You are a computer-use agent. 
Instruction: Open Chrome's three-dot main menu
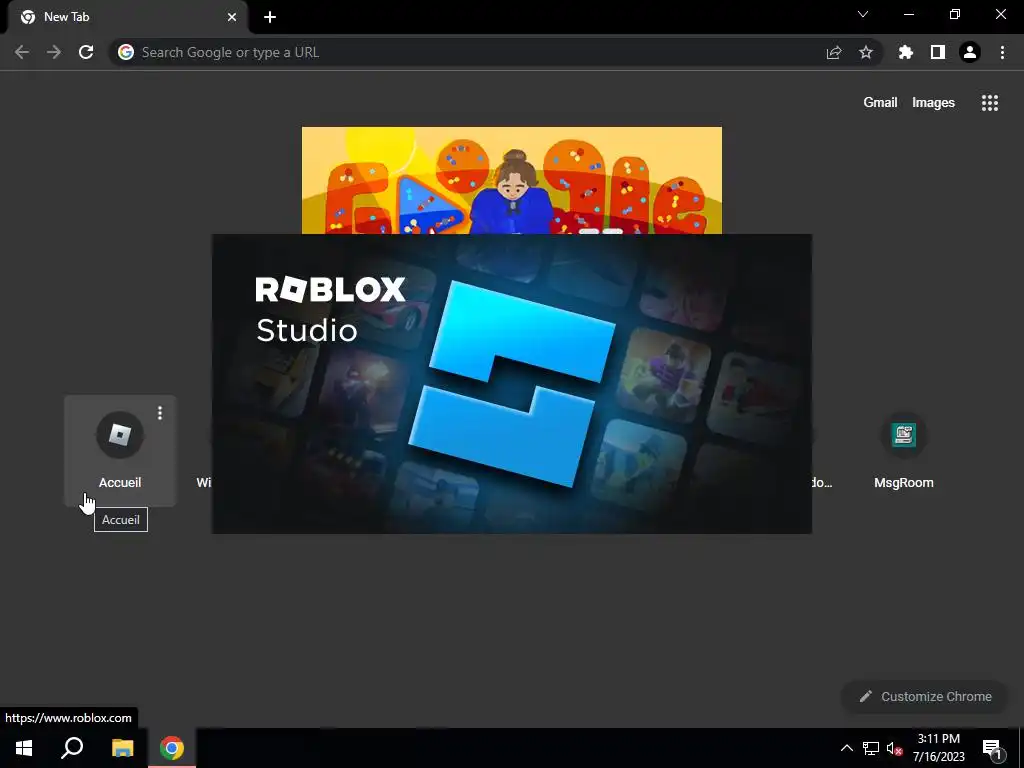1002,52
